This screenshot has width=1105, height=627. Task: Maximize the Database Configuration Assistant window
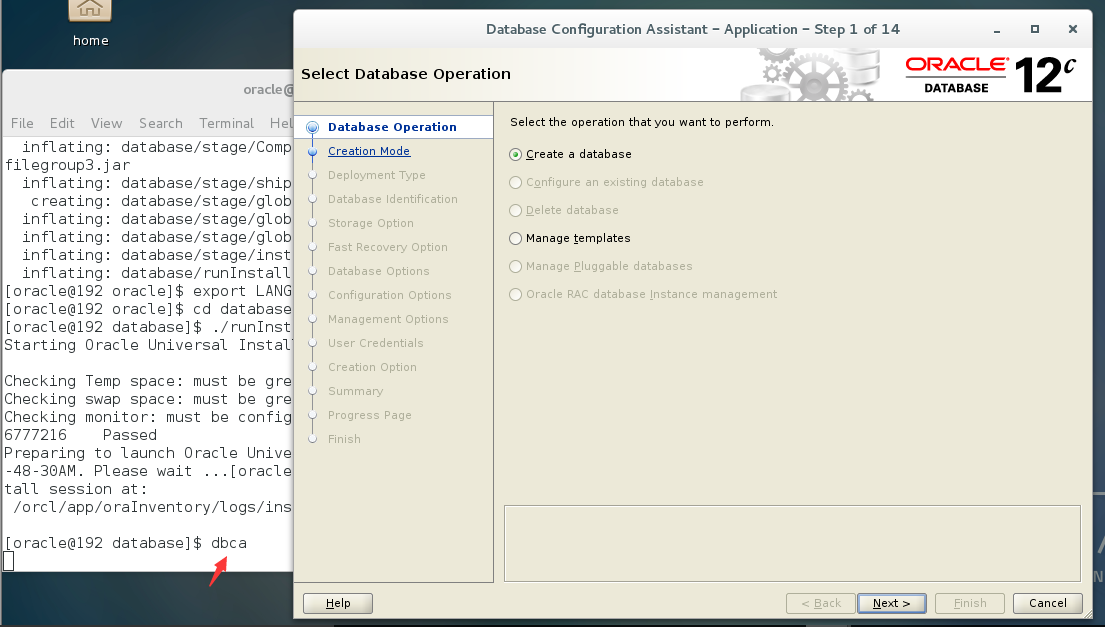click(1035, 29)
